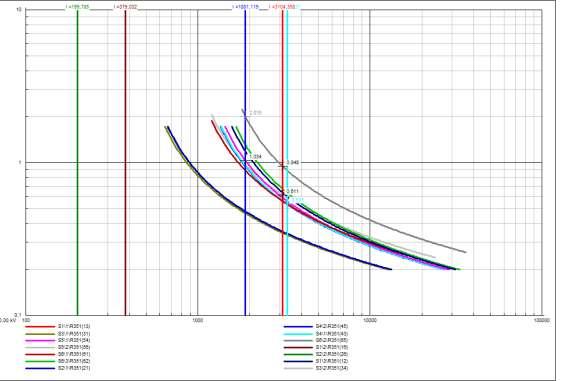Click the 1.034 intersection value label

(x=255, y=157)
